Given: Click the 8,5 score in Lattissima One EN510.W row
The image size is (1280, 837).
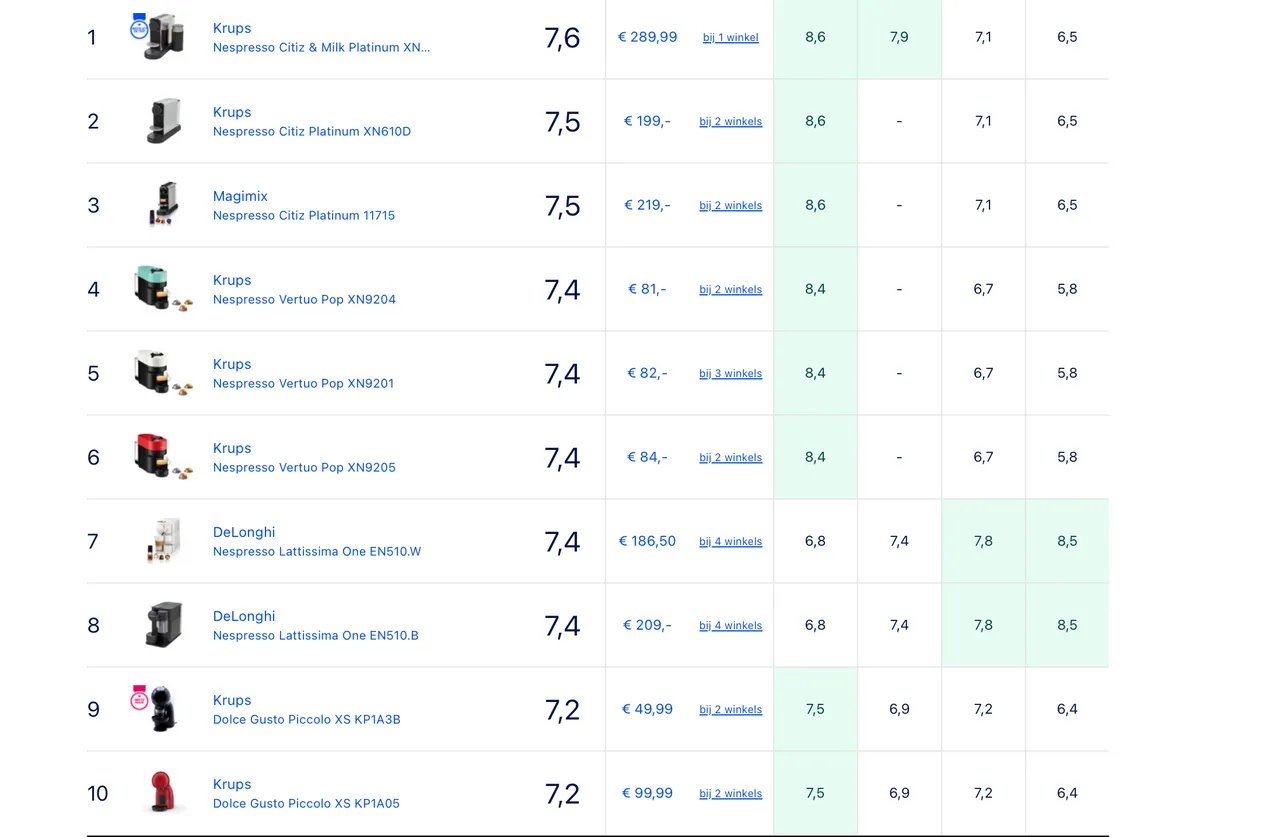Looking at the screenshot, I should [x=1067, y=541].
